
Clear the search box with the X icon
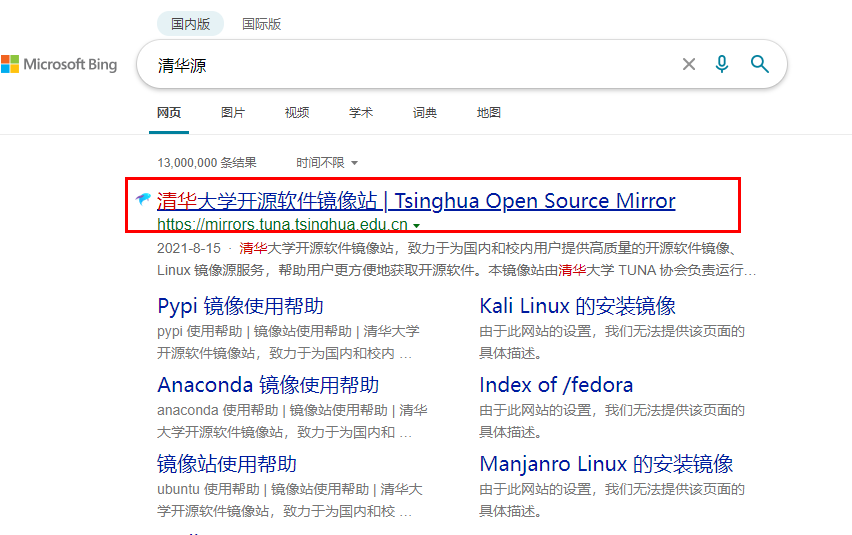click(688, 64)
